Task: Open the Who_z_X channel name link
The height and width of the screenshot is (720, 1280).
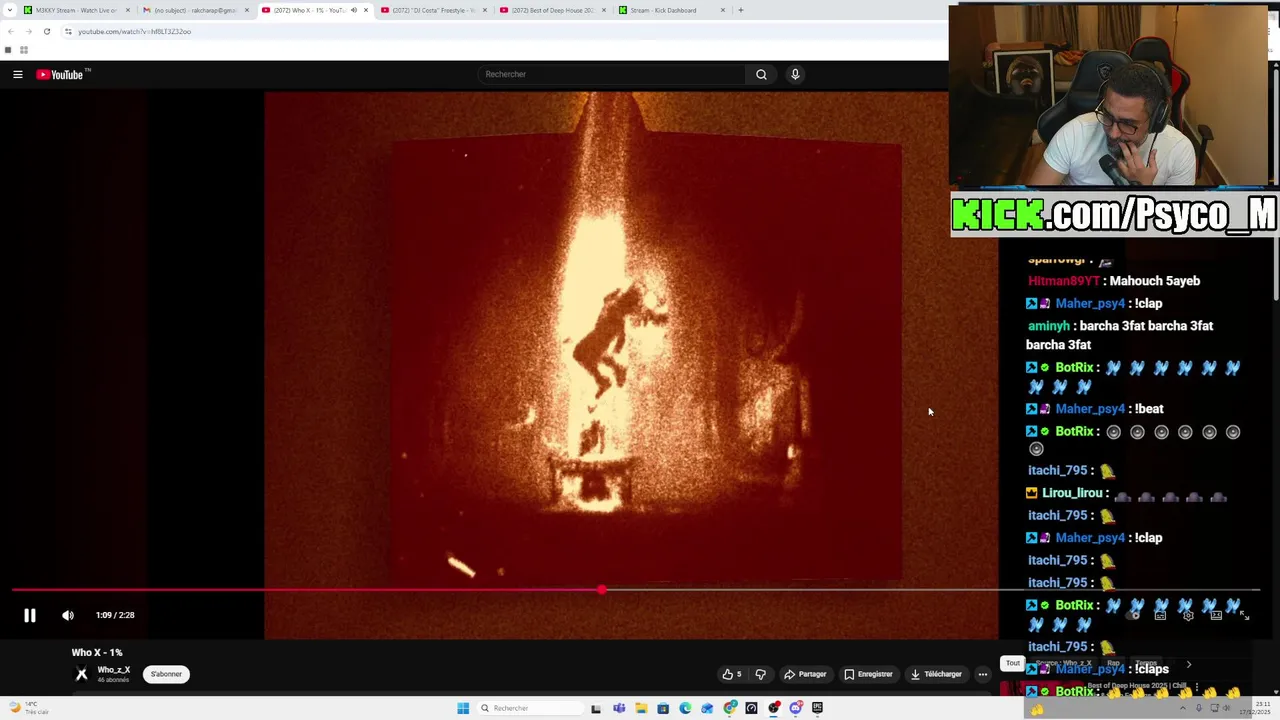Action: (114, 670)
